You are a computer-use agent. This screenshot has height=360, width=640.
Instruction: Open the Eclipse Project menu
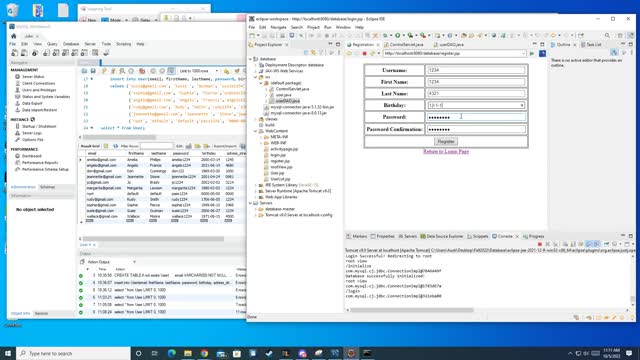[x=313, y=27]
